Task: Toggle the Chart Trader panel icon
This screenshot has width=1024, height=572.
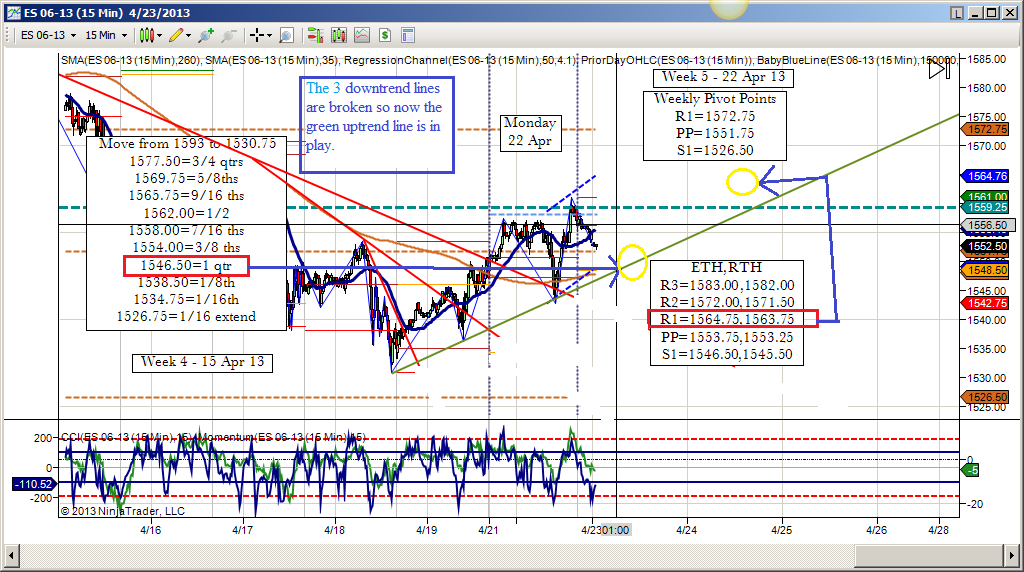Action: click(315, 35)
